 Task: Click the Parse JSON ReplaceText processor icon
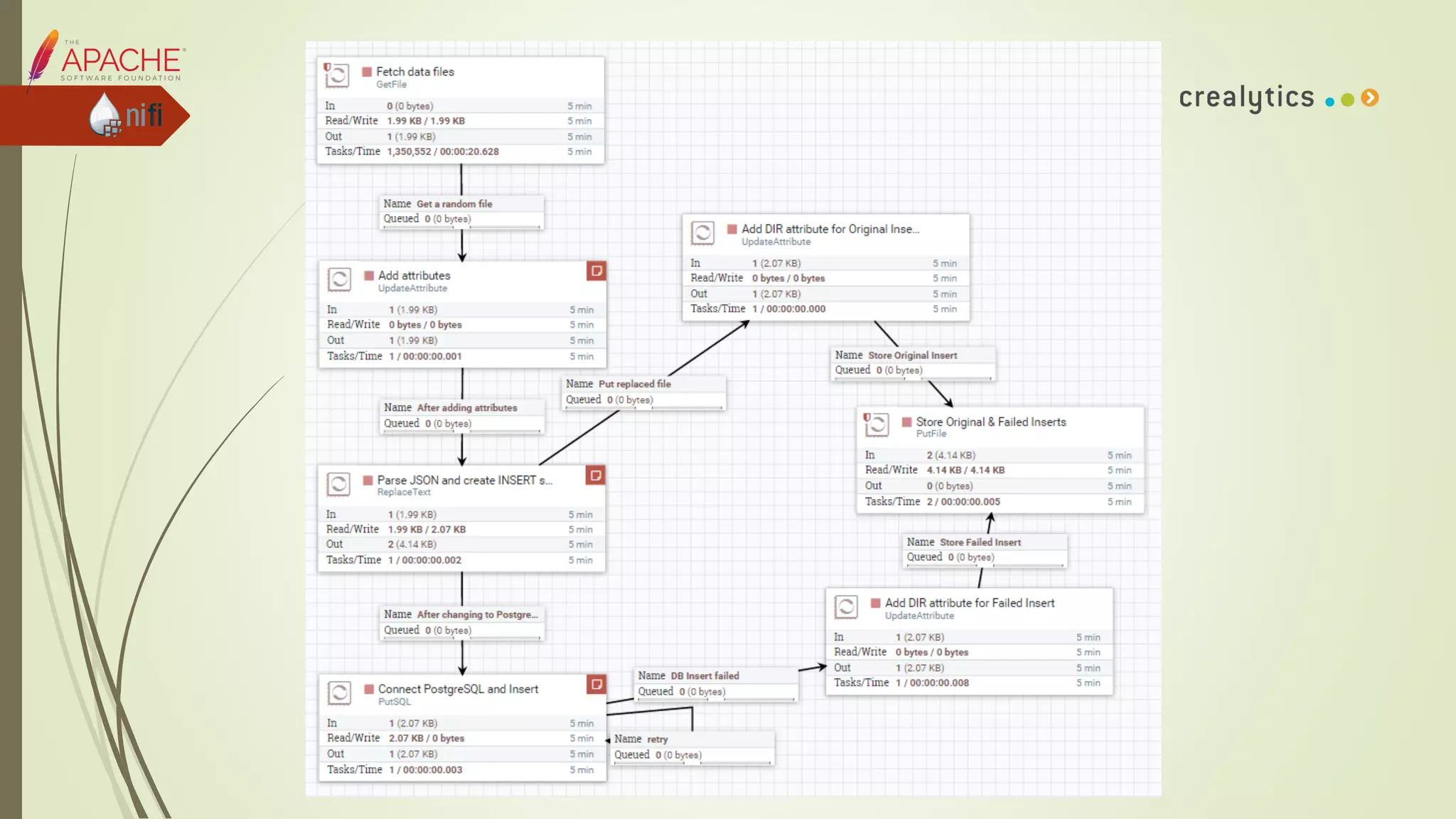tap(338, 484)
